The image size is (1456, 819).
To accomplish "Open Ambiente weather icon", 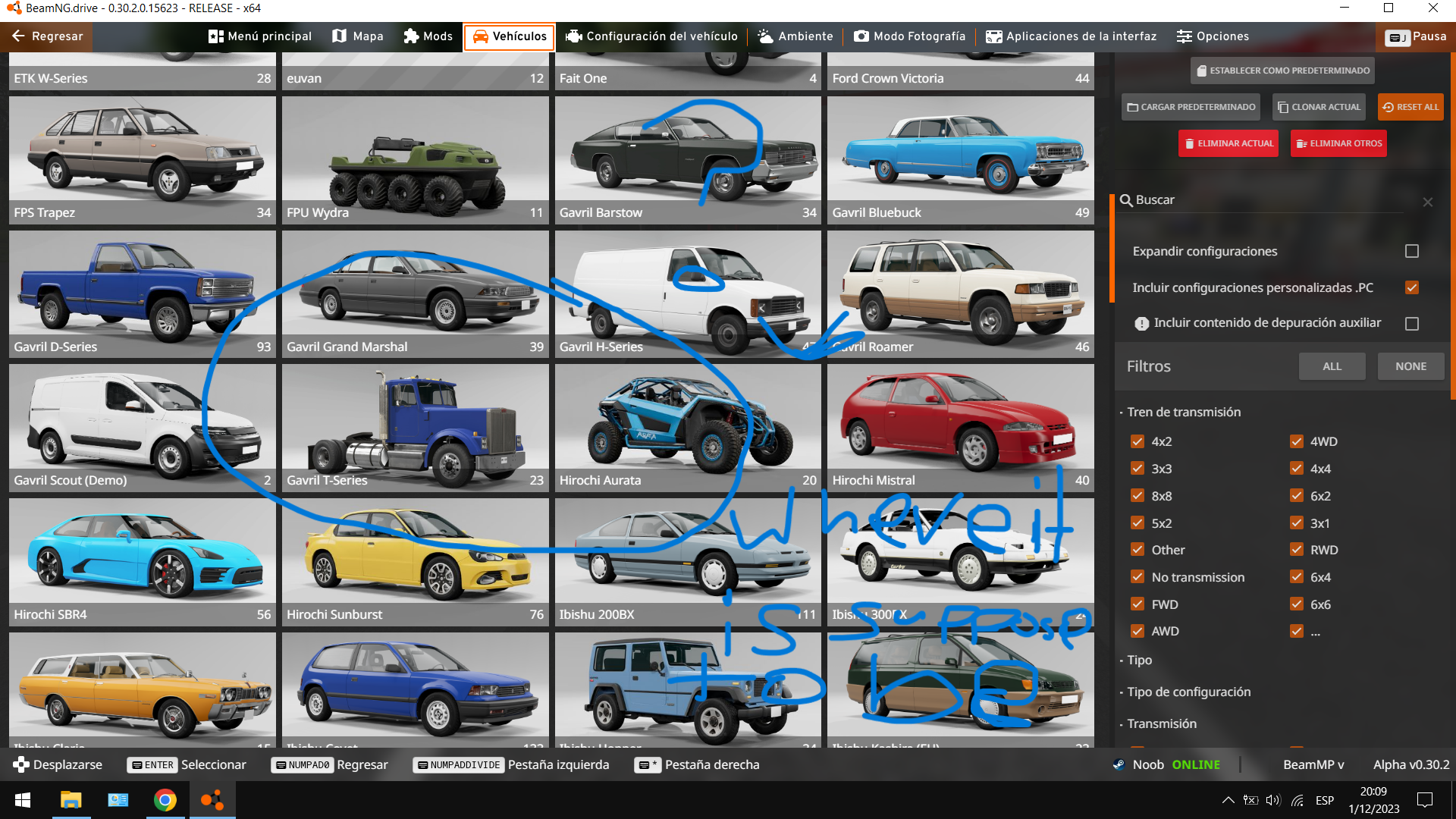I will point(765,36).
